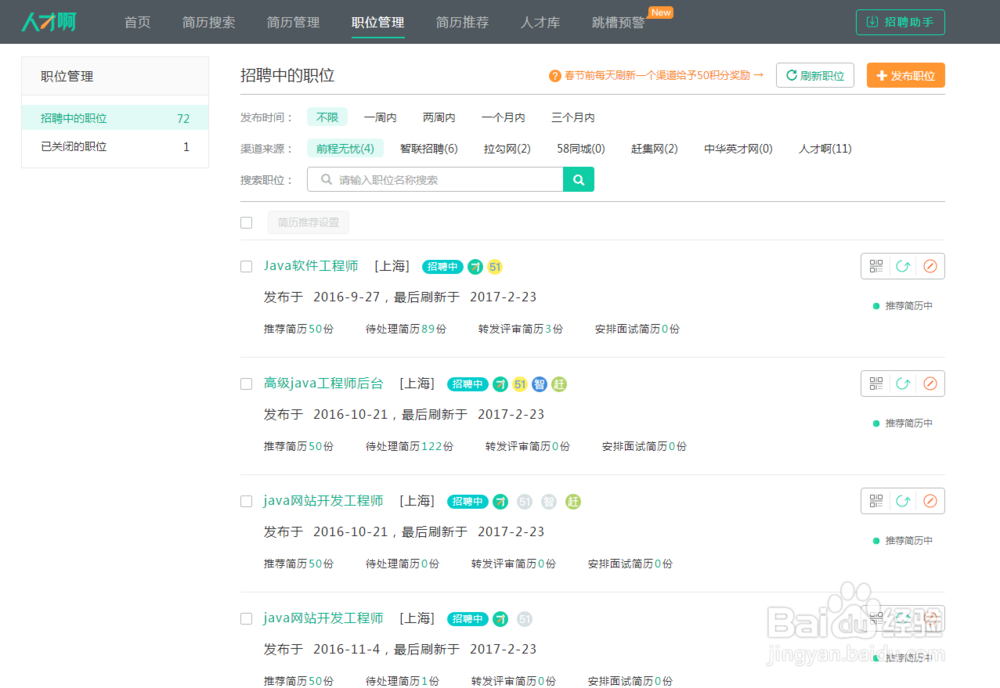Screen dimensions: 1000x688
Task: Click the QR code icon for 高级java工程师后台
Action: [x=876, y=383]
